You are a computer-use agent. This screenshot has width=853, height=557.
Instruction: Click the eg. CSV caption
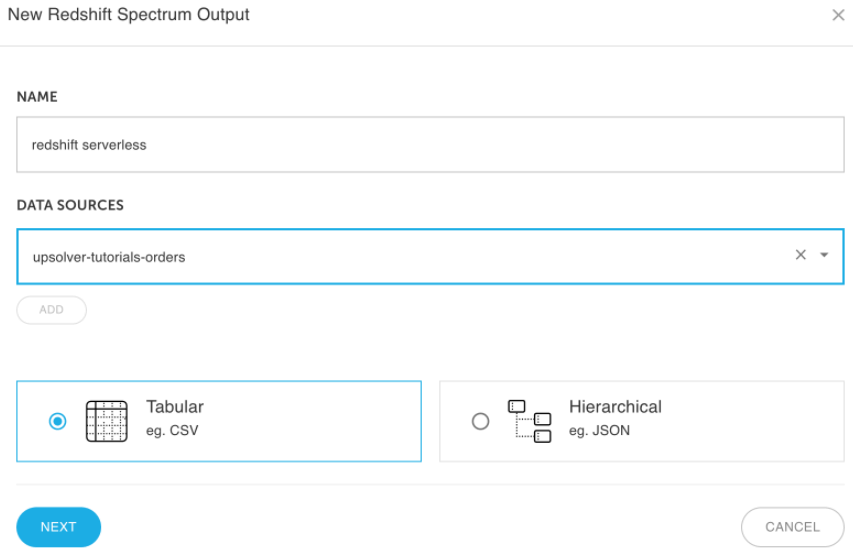pyautogui.click(x=172, y=430)
